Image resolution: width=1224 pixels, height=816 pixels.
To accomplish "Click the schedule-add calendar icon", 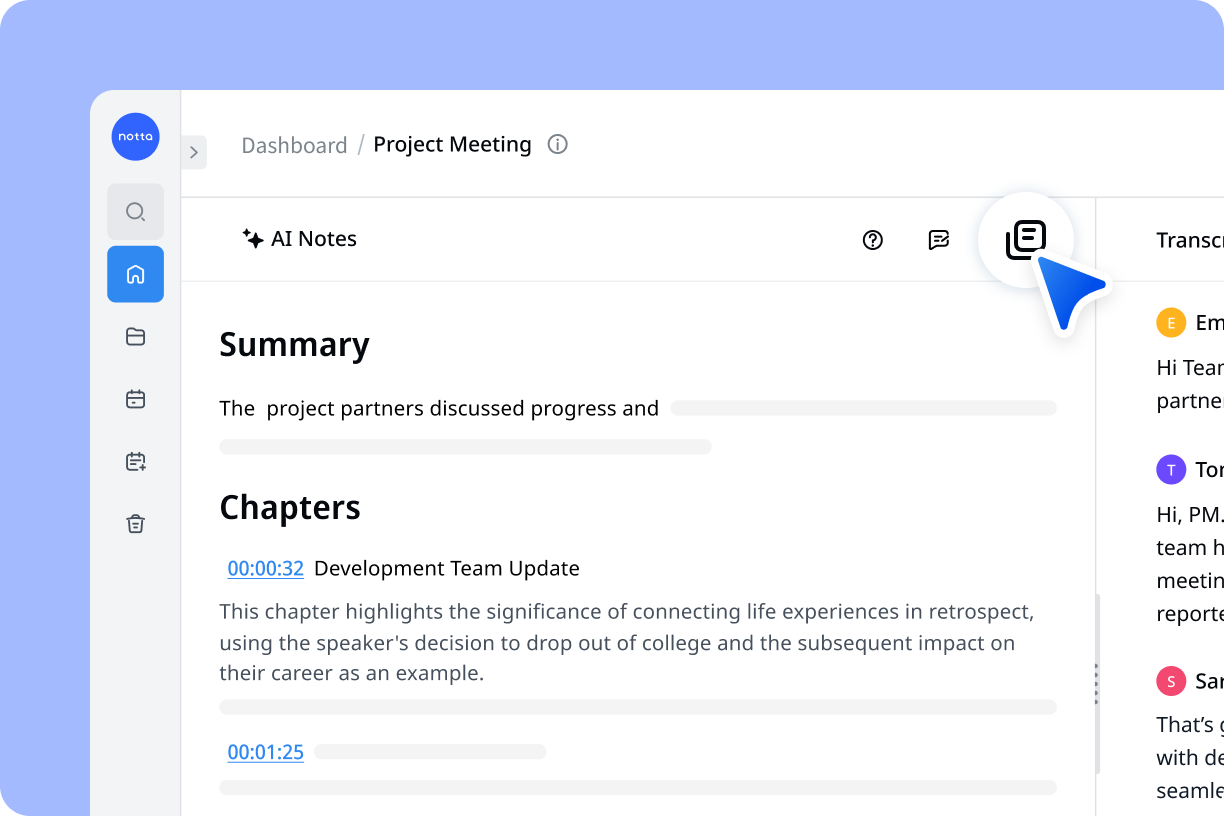I will click(x=136, y=461).
